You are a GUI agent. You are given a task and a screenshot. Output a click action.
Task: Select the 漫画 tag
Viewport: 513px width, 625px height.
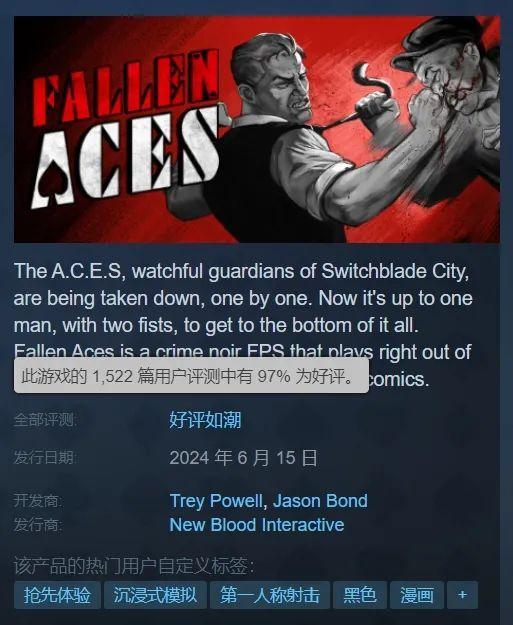417,595
